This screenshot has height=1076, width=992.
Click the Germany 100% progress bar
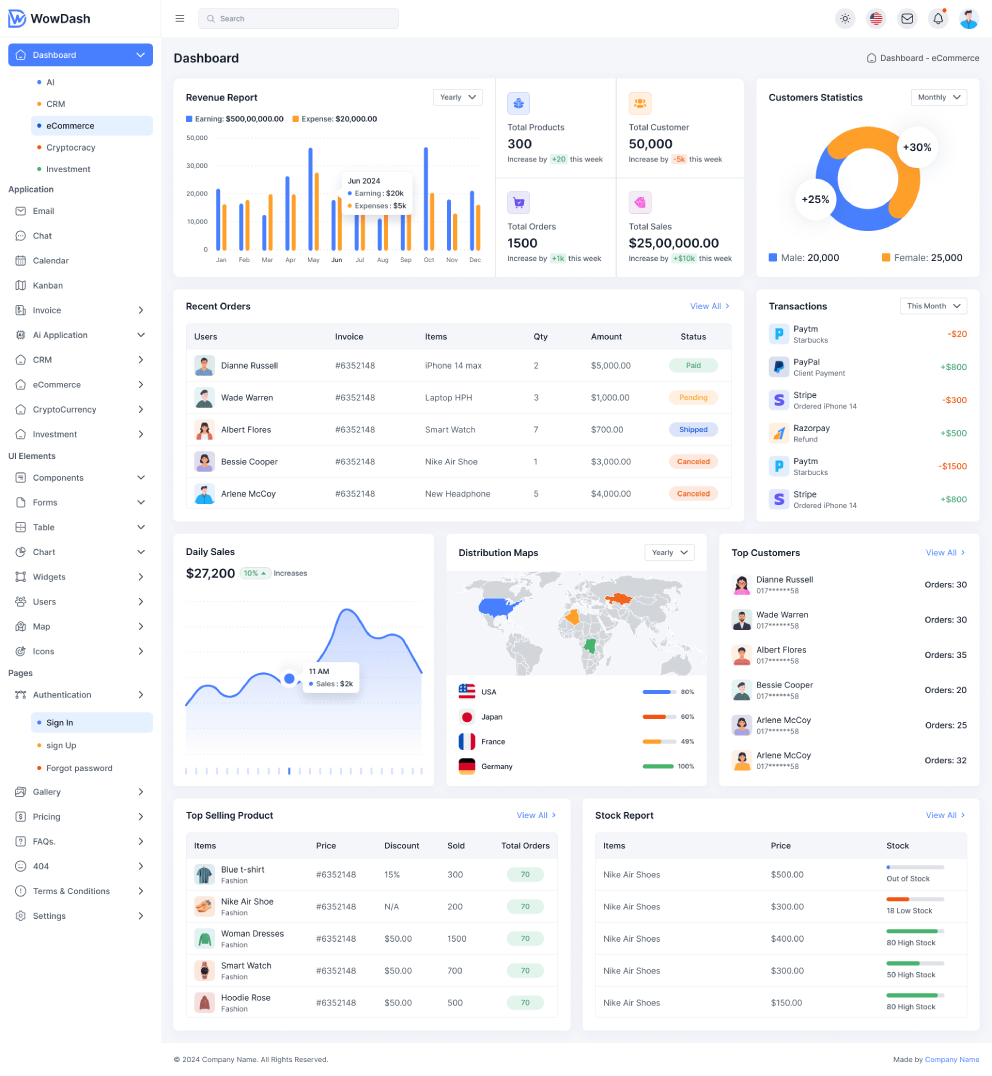click(x=659, y=767)
